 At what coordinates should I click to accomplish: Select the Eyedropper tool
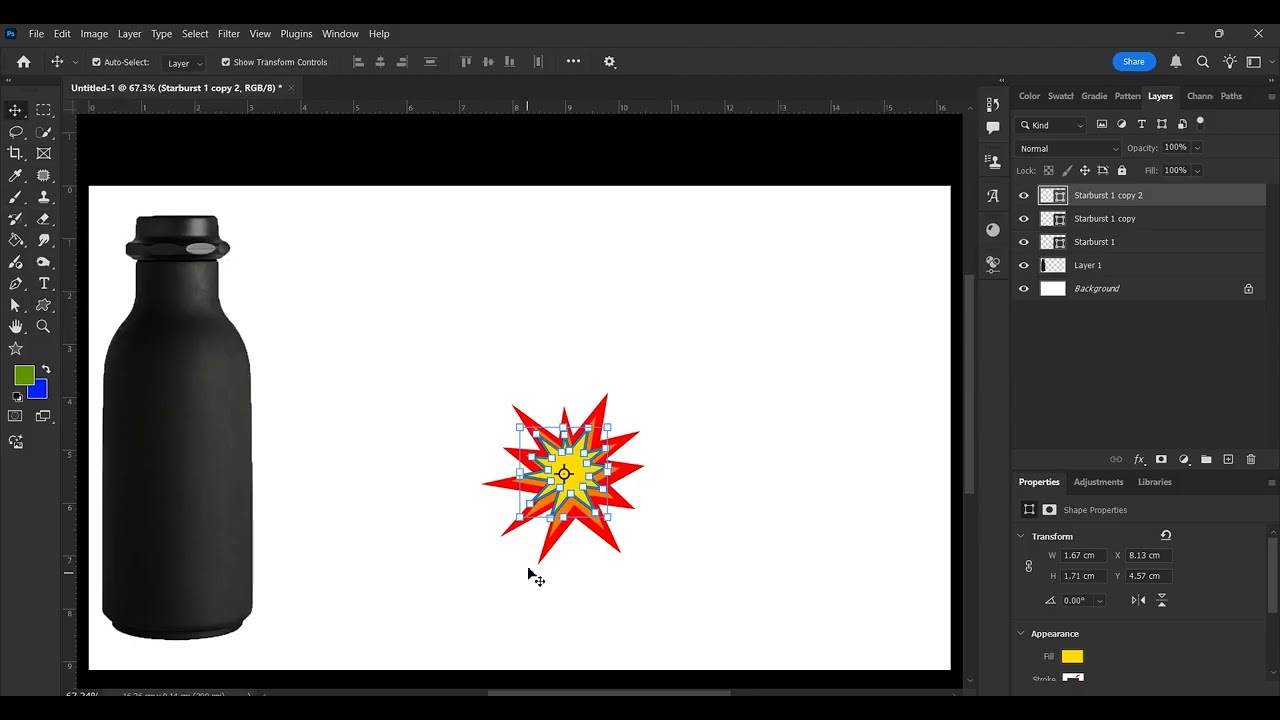[16, 176]
